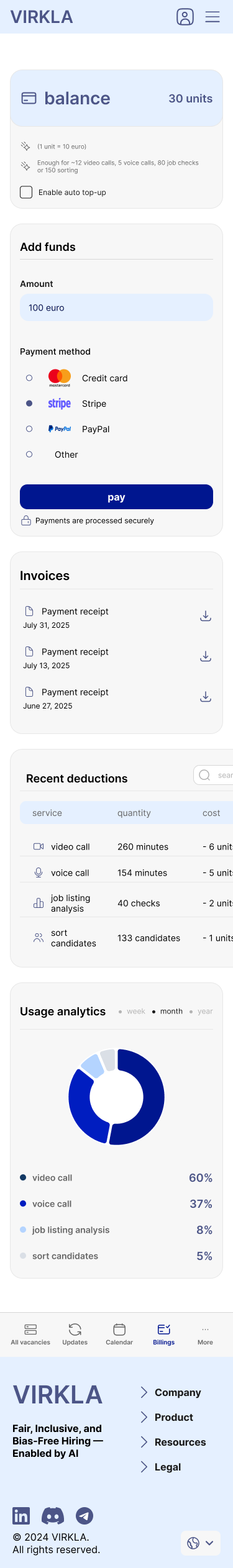Open the hamburger menu
Image resolution: width=233 pixels, height=1568 pixels.
coord(212,17)
